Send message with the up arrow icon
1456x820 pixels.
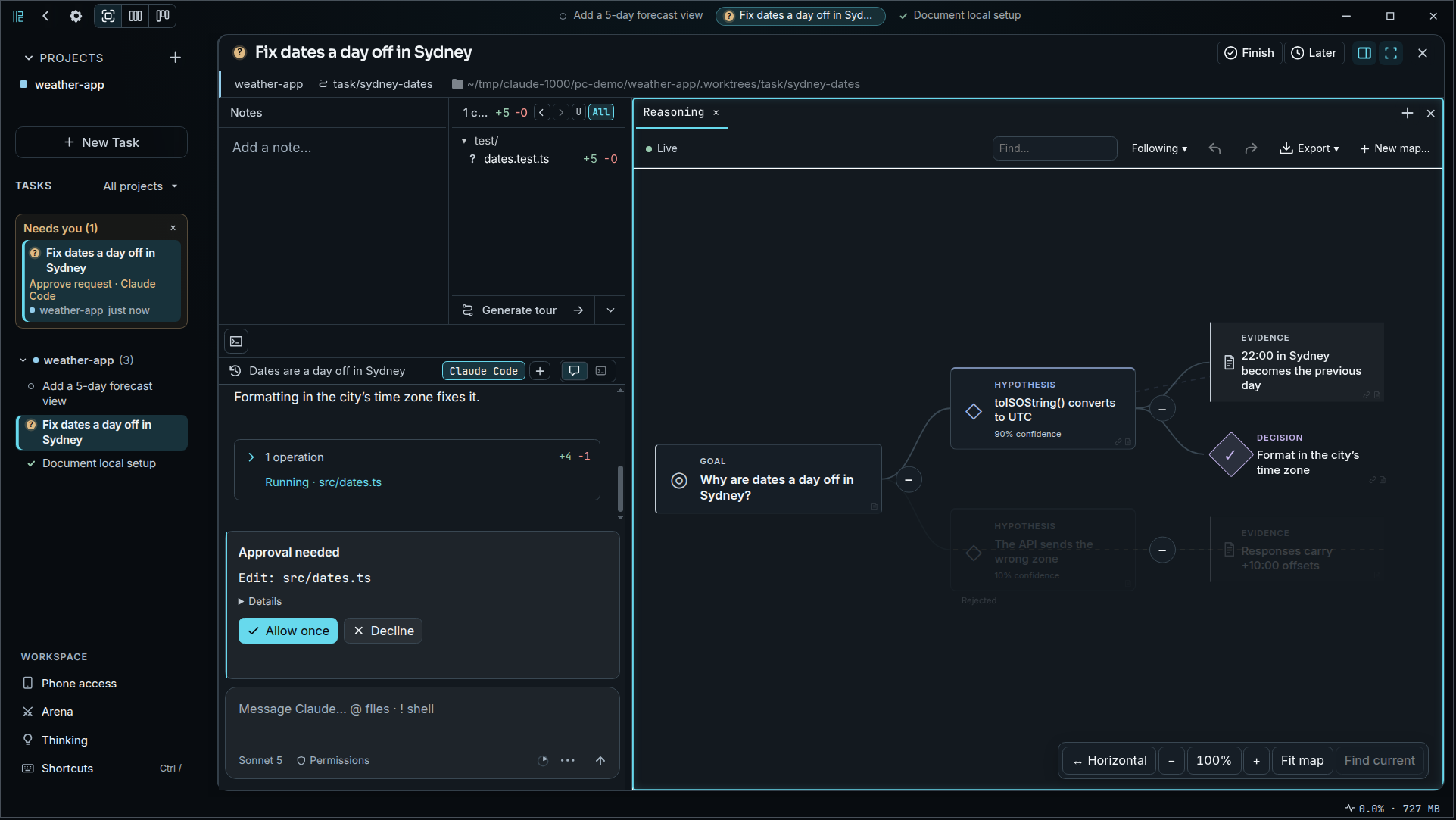pyautogui.click(x=600, y=761)
